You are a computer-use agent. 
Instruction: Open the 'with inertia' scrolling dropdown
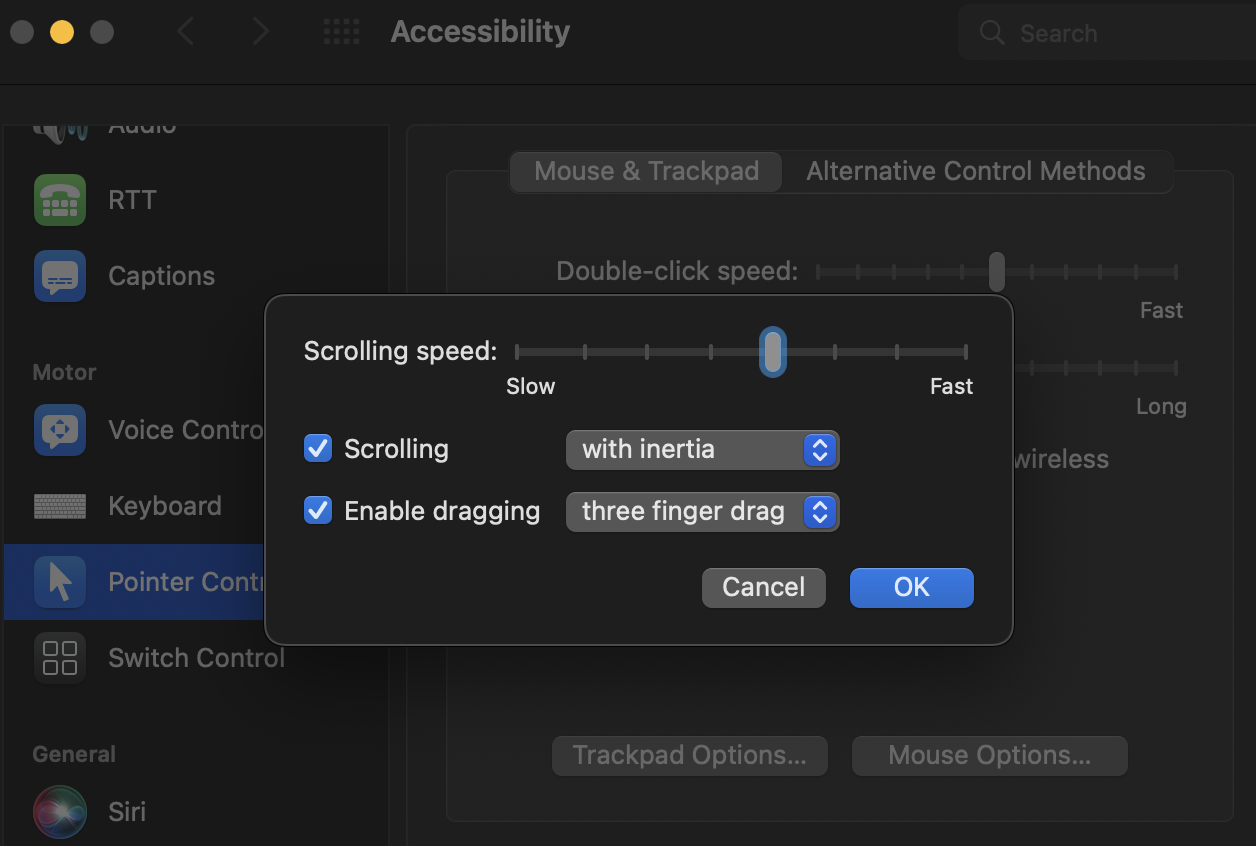click(x=702, y=450)
